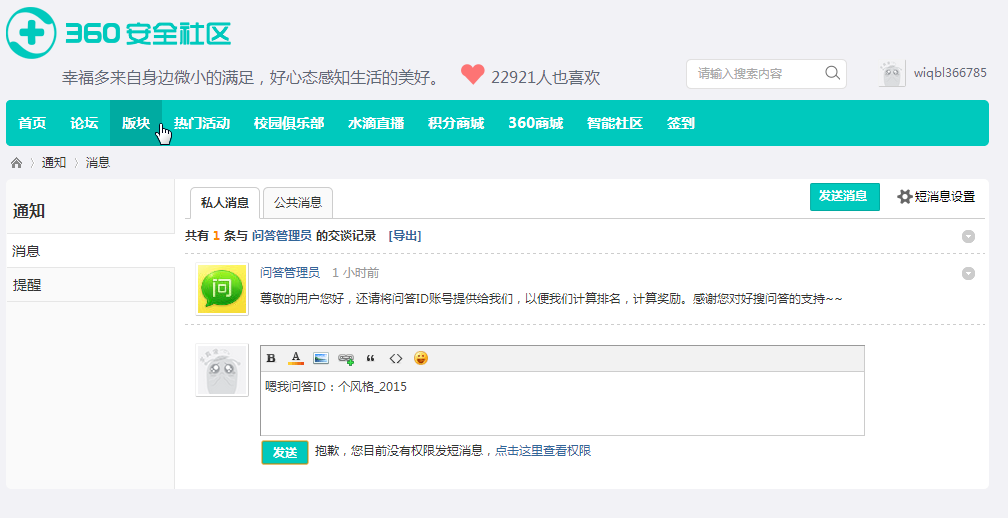Click the search magnifier icon
Screen dimensions: 1008x518
832,73
